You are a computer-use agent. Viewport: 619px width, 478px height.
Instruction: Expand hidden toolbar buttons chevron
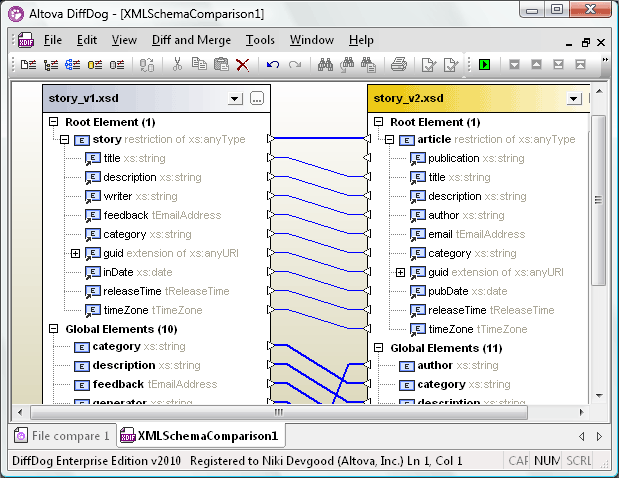605,60
